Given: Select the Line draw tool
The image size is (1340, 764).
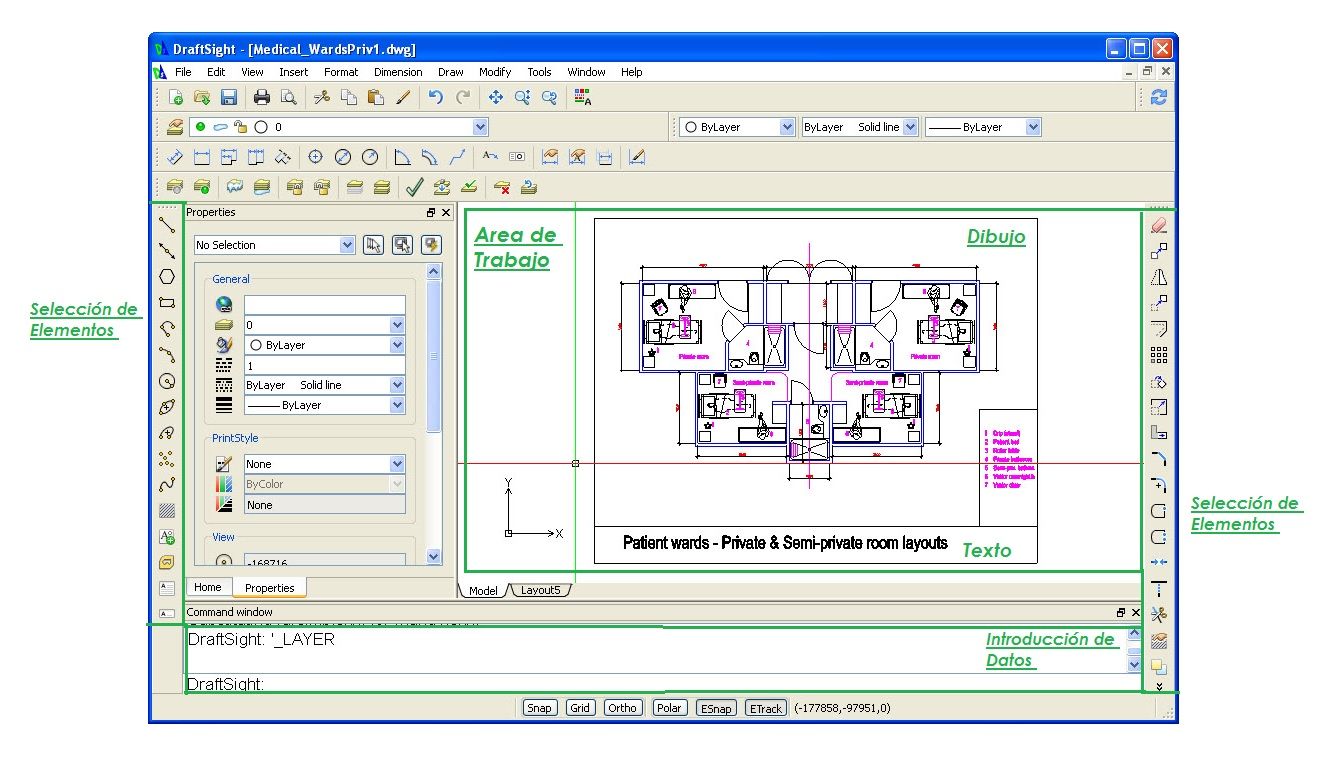Looking at the screenshot, I should (x=167, y=225).
